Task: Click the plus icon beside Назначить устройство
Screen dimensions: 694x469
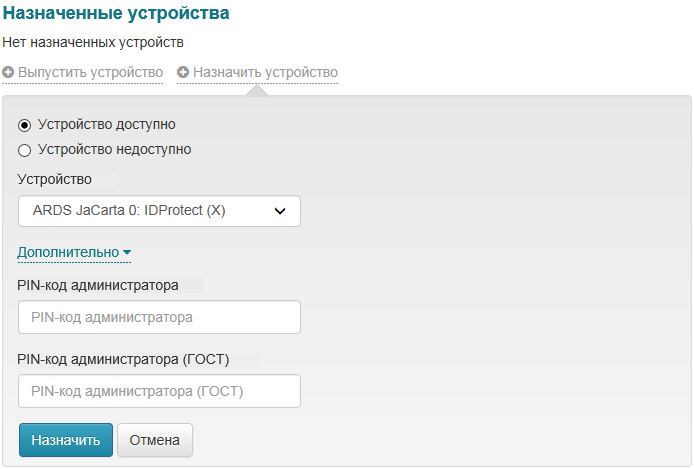Action: (184, 73)
